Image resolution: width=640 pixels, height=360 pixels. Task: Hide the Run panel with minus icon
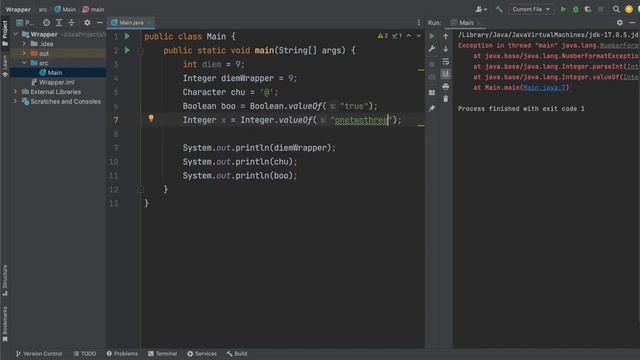tap(632, 23)
